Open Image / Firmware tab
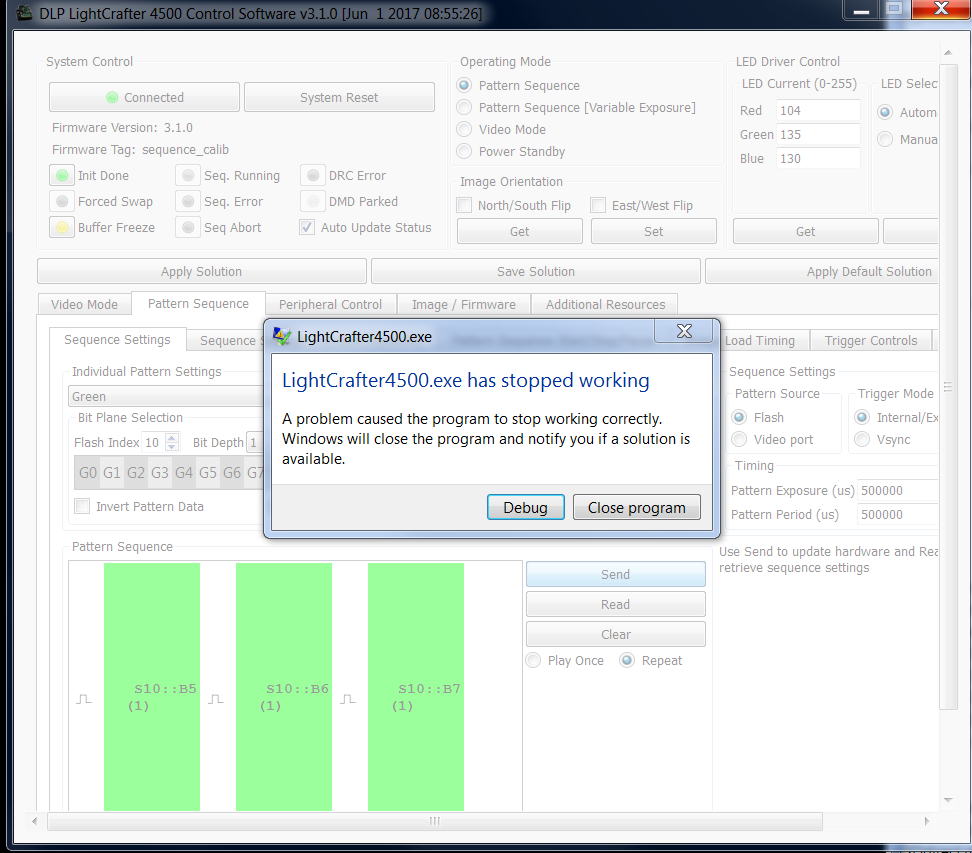 pos(464,304)
